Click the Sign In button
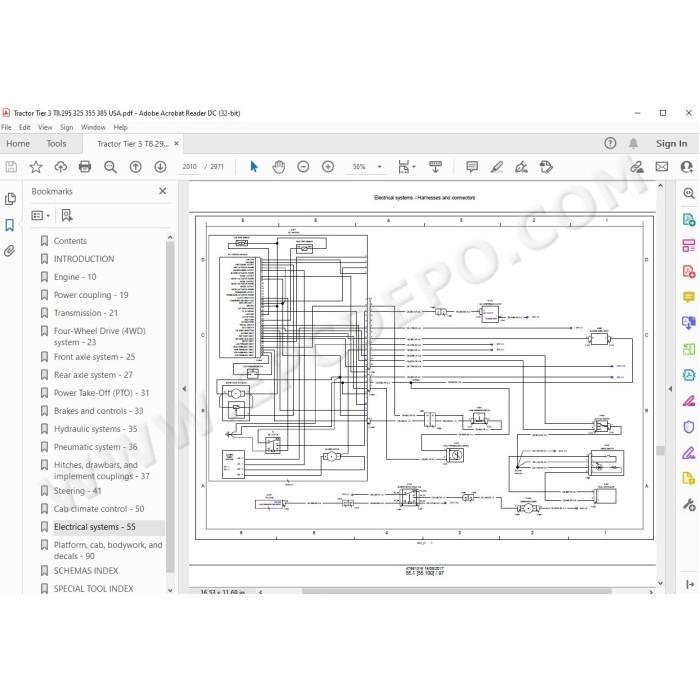Screen dimensions: 700x700 [x=671, y=144]
